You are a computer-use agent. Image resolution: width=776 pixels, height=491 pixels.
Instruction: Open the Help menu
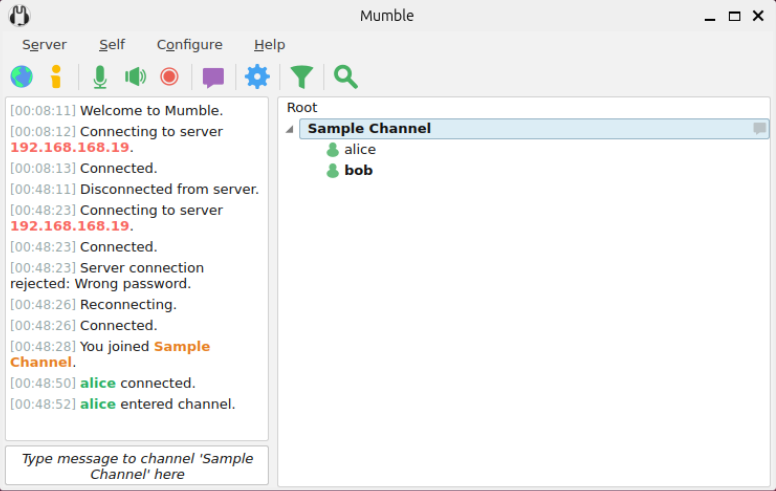(x=269, y=45)
